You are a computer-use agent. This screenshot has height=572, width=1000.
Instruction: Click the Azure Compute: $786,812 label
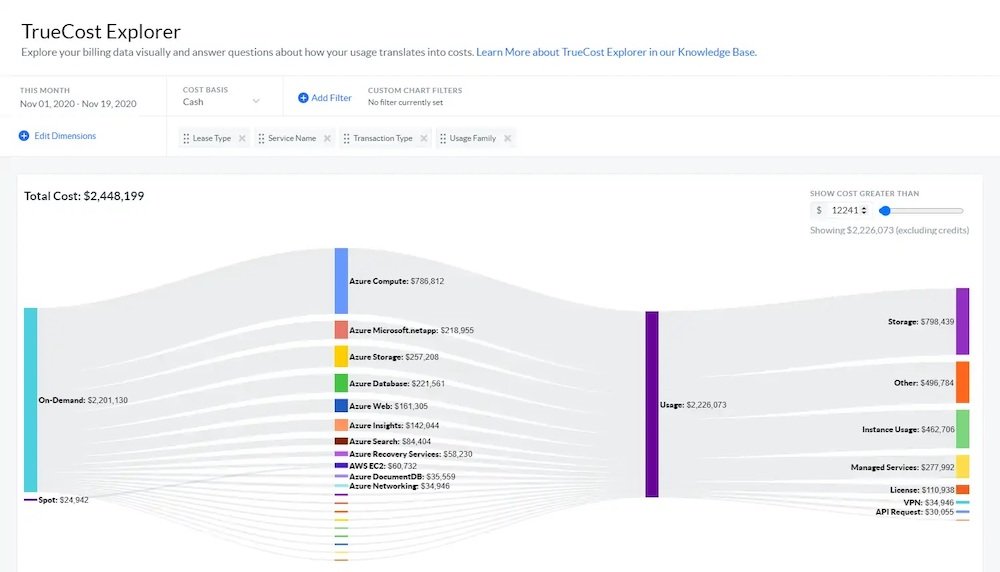[397, 281]
